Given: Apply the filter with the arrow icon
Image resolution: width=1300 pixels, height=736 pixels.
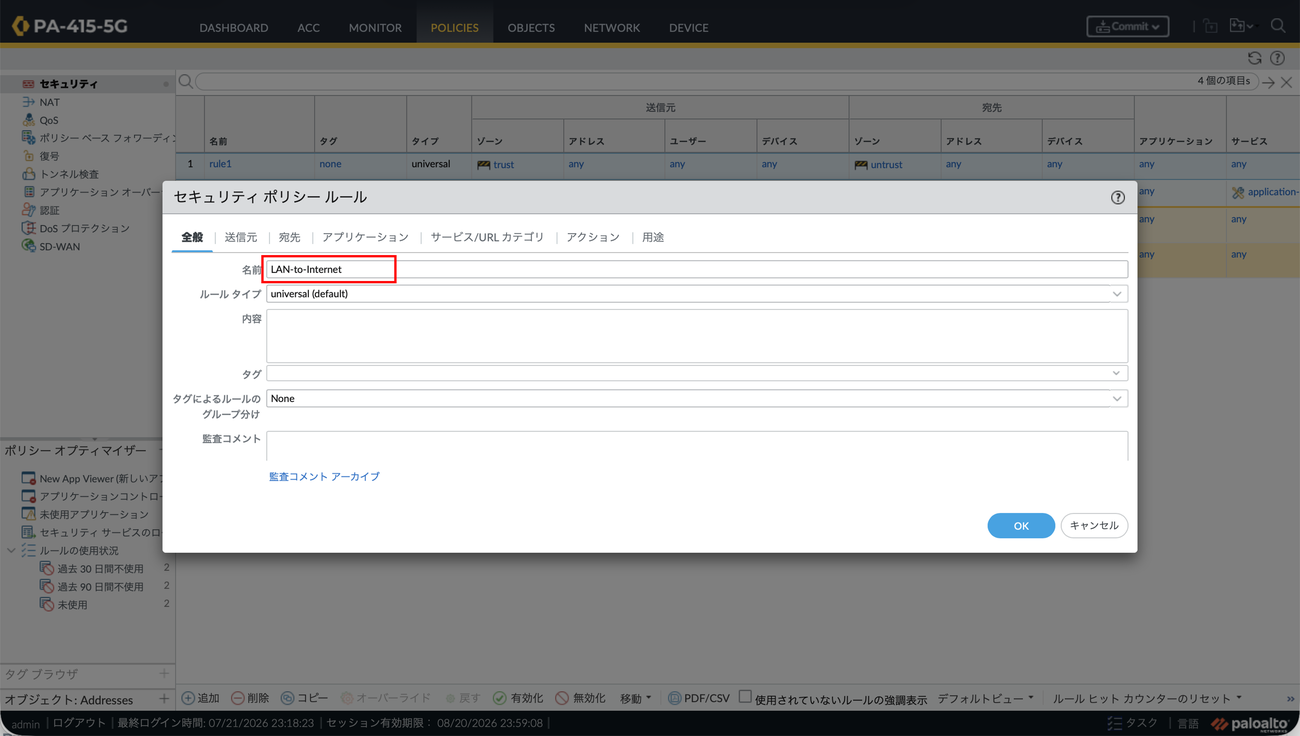Looking at the screenshot, I should [1268, 83].
